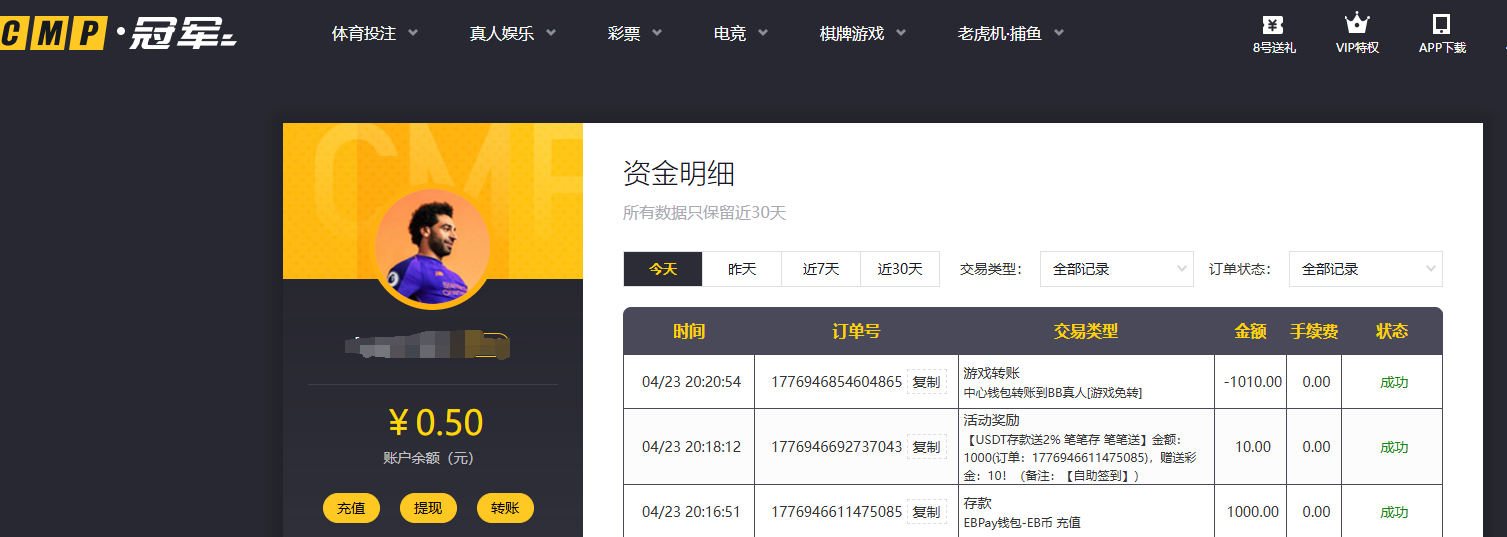Click 成功 status in the 活动奖励 row
The height and width of the screenshot is (537, 1507).
pos(1394,447)
